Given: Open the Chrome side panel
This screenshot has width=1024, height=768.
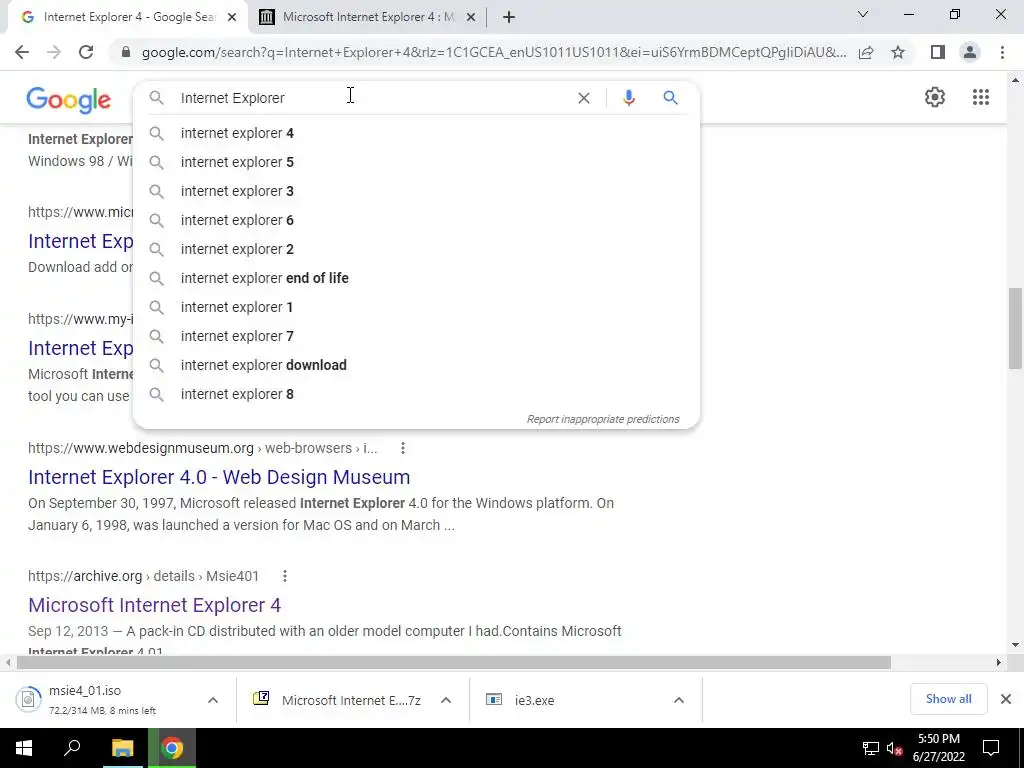Looking at the screenshot, I should tap(938, 52).
